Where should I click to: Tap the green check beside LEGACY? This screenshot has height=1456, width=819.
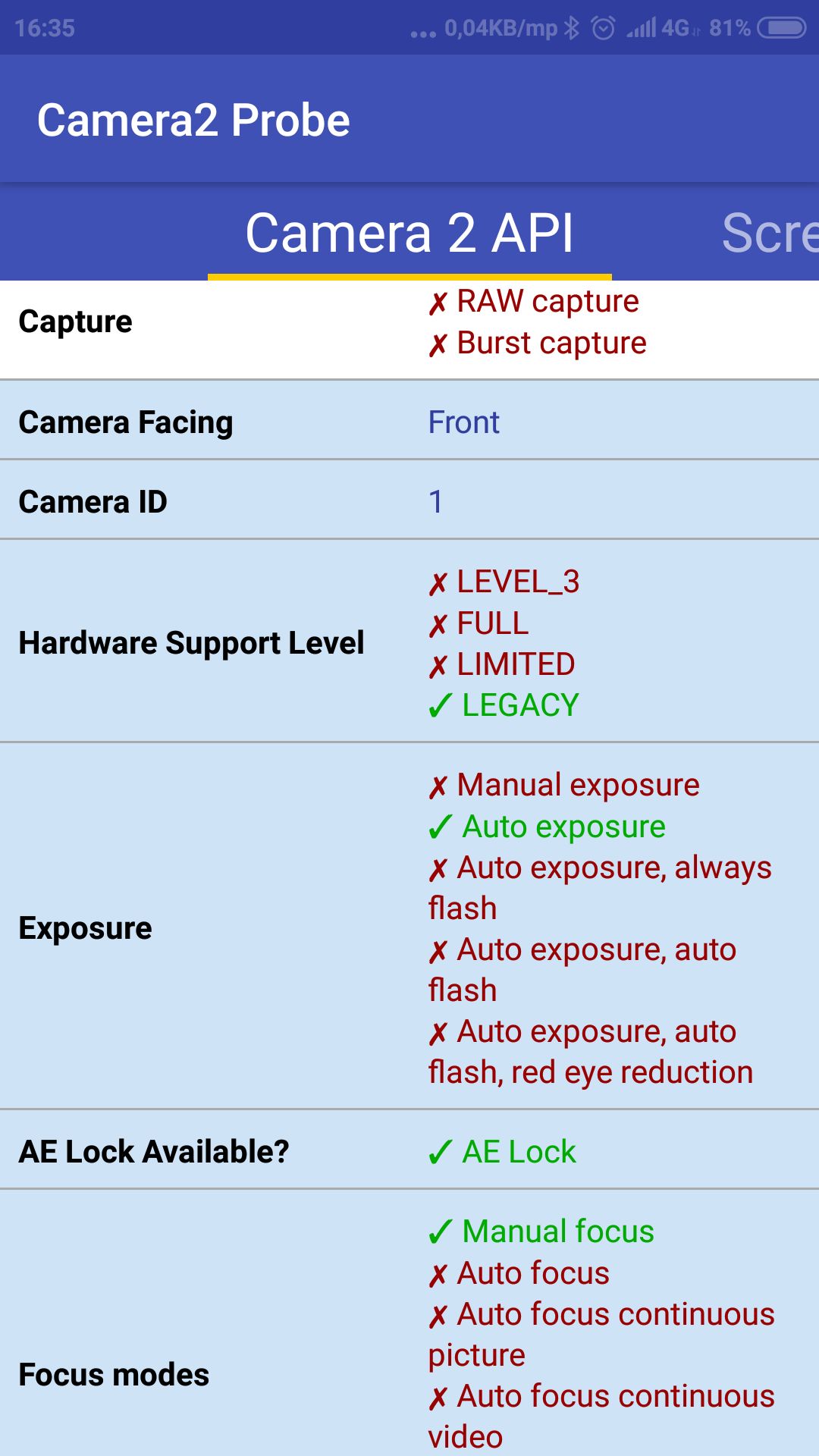(x=440, y=706)
